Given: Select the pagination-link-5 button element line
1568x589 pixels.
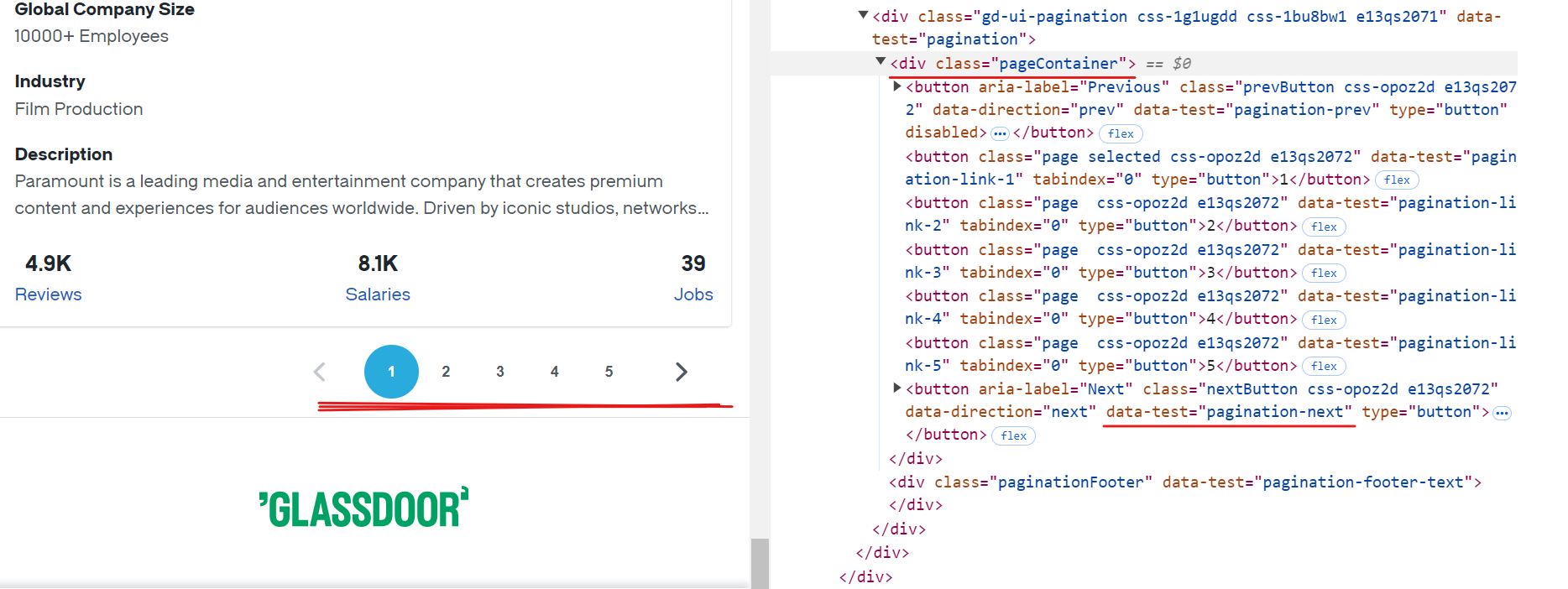Looking at the screenshot, I should point(1210,354).
